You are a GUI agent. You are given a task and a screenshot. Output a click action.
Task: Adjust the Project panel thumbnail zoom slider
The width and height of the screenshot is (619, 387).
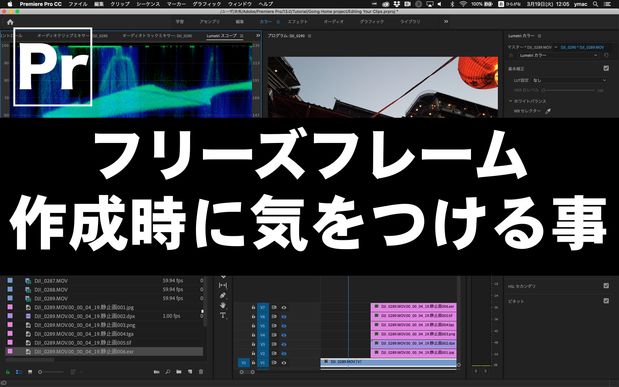coord(51,372)
